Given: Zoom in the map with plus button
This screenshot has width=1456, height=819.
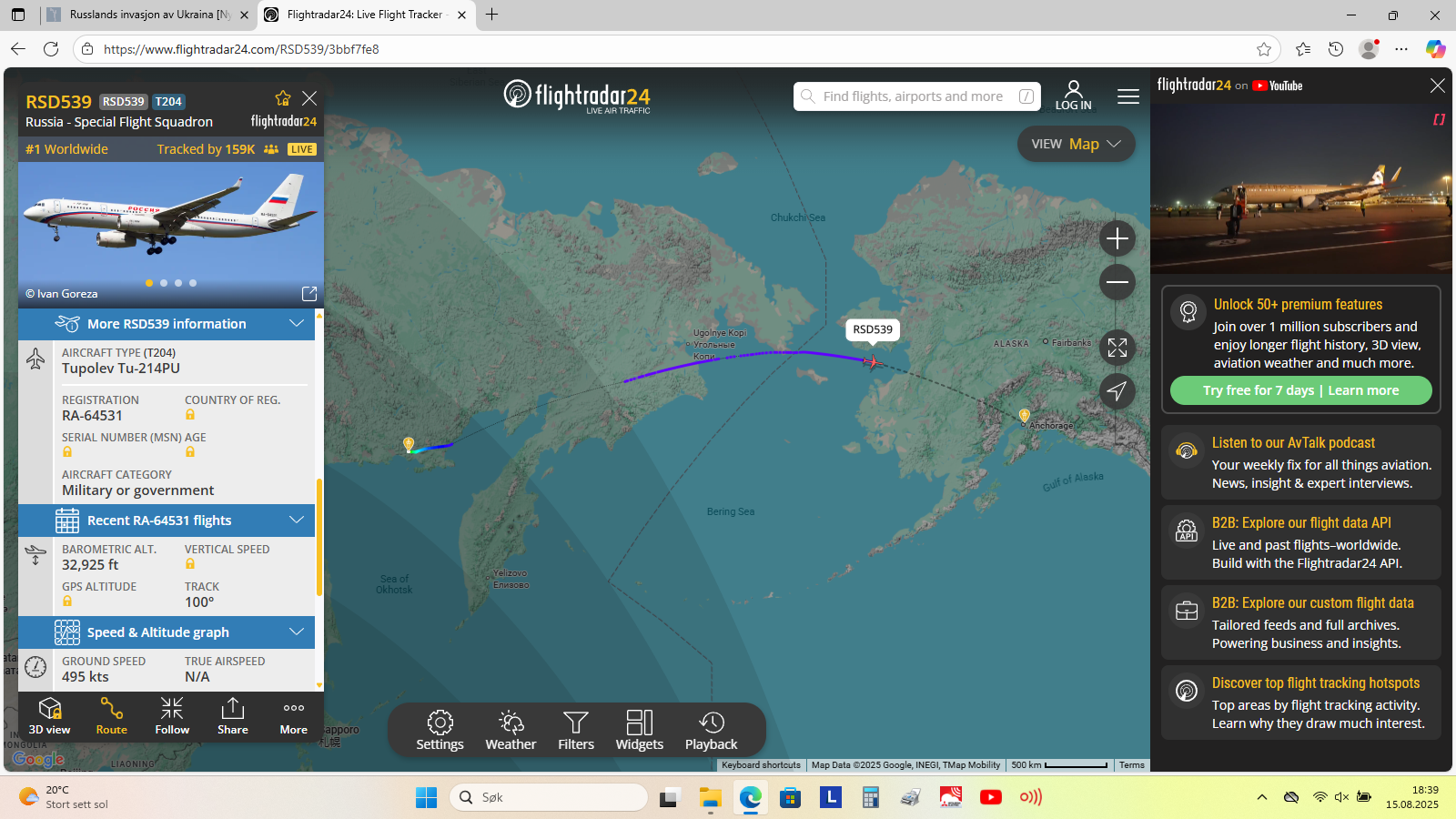Looking at the screenshot, I should 1117,238.
